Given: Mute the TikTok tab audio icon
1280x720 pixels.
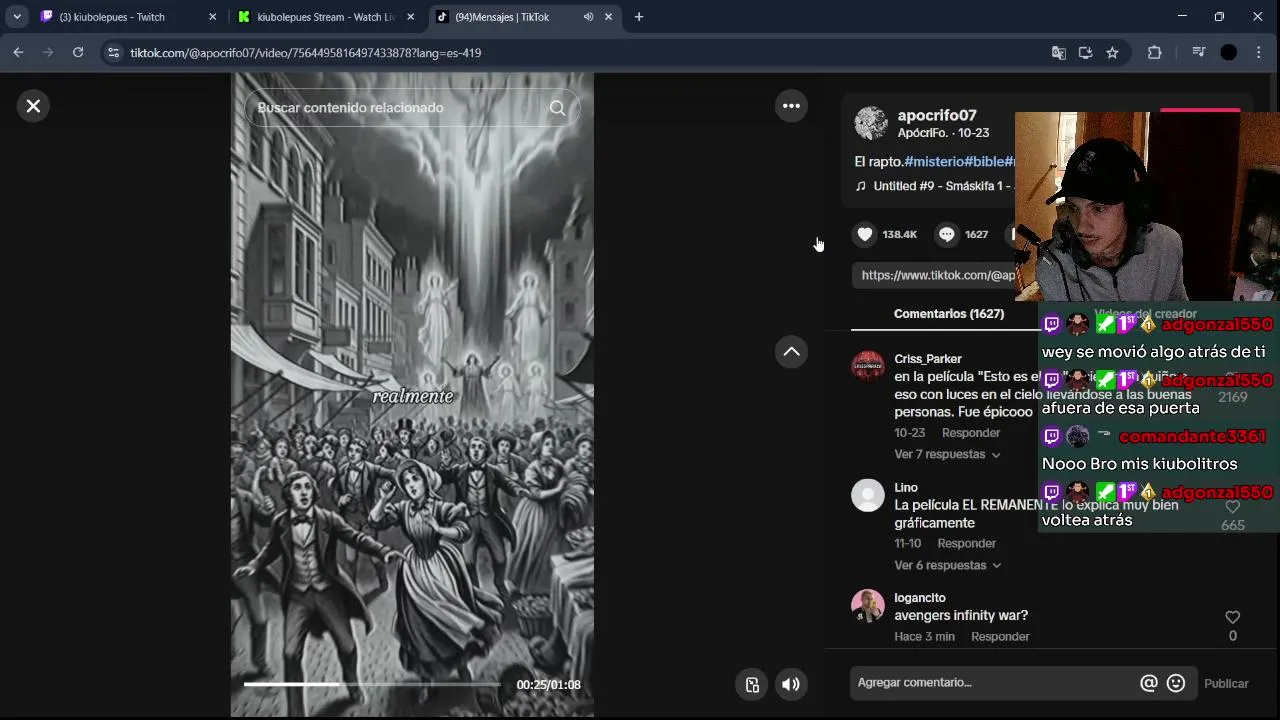Looking at the screenshot, I should click(588, 17).
